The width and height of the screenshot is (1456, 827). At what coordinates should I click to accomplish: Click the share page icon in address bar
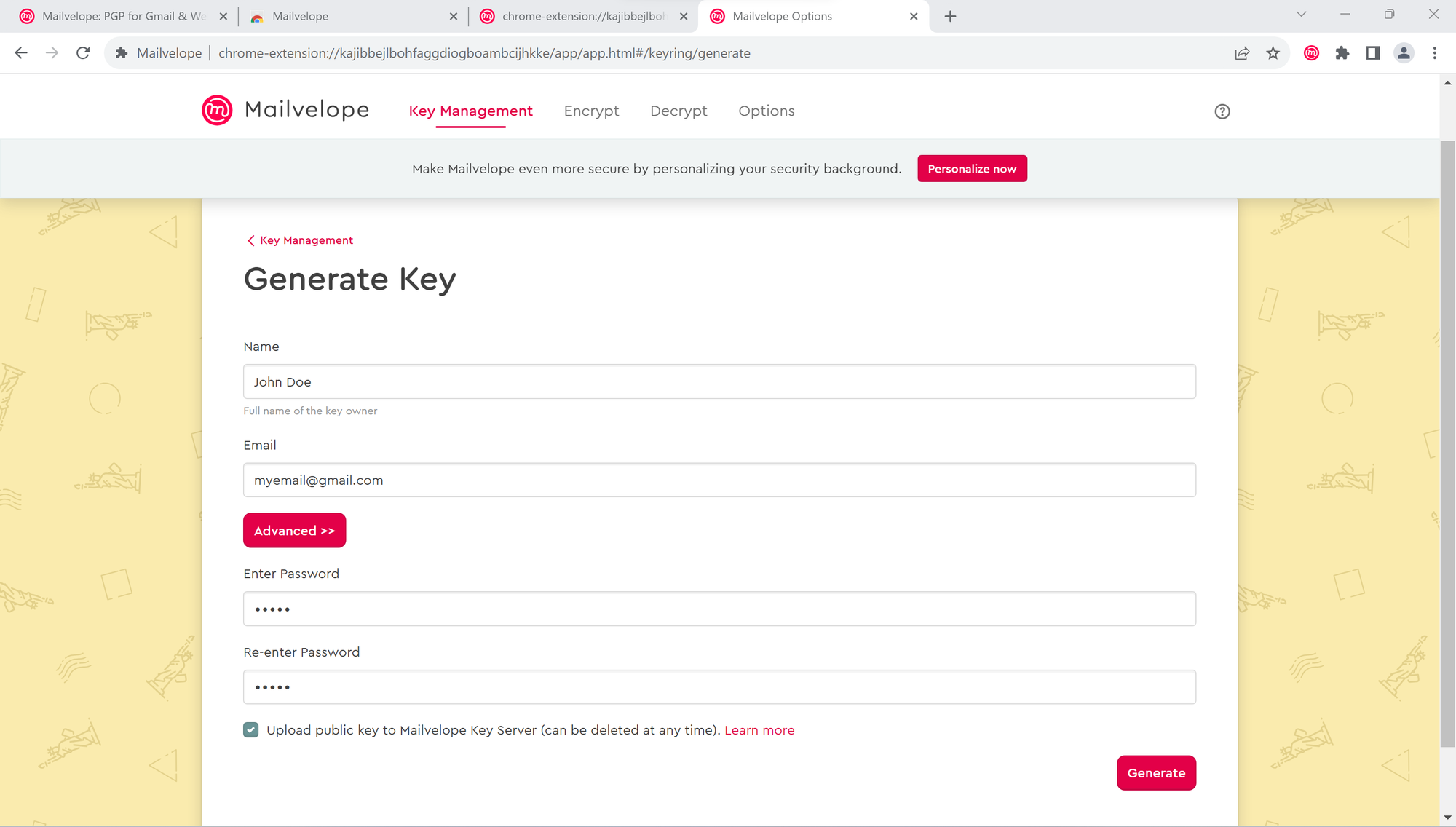tap(1242, 53)
